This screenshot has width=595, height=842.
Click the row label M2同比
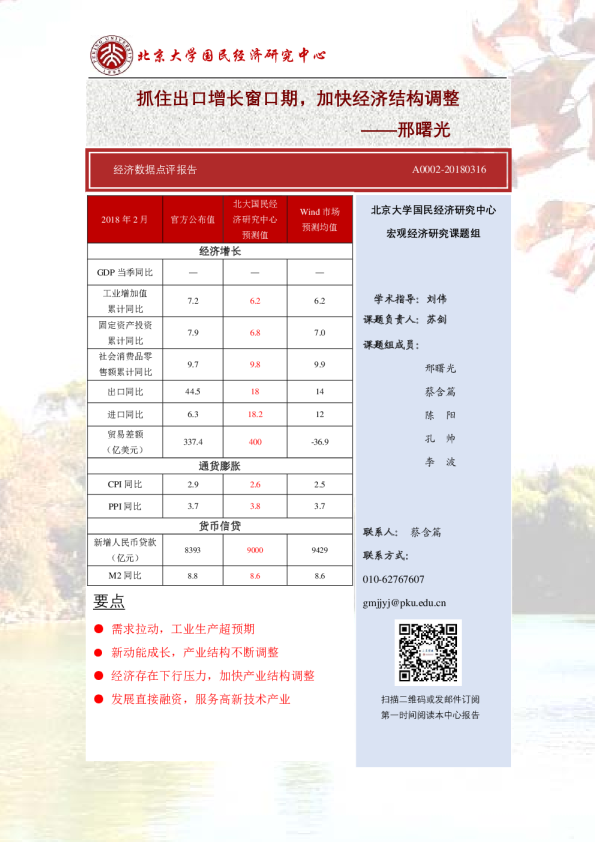[125, 575]
